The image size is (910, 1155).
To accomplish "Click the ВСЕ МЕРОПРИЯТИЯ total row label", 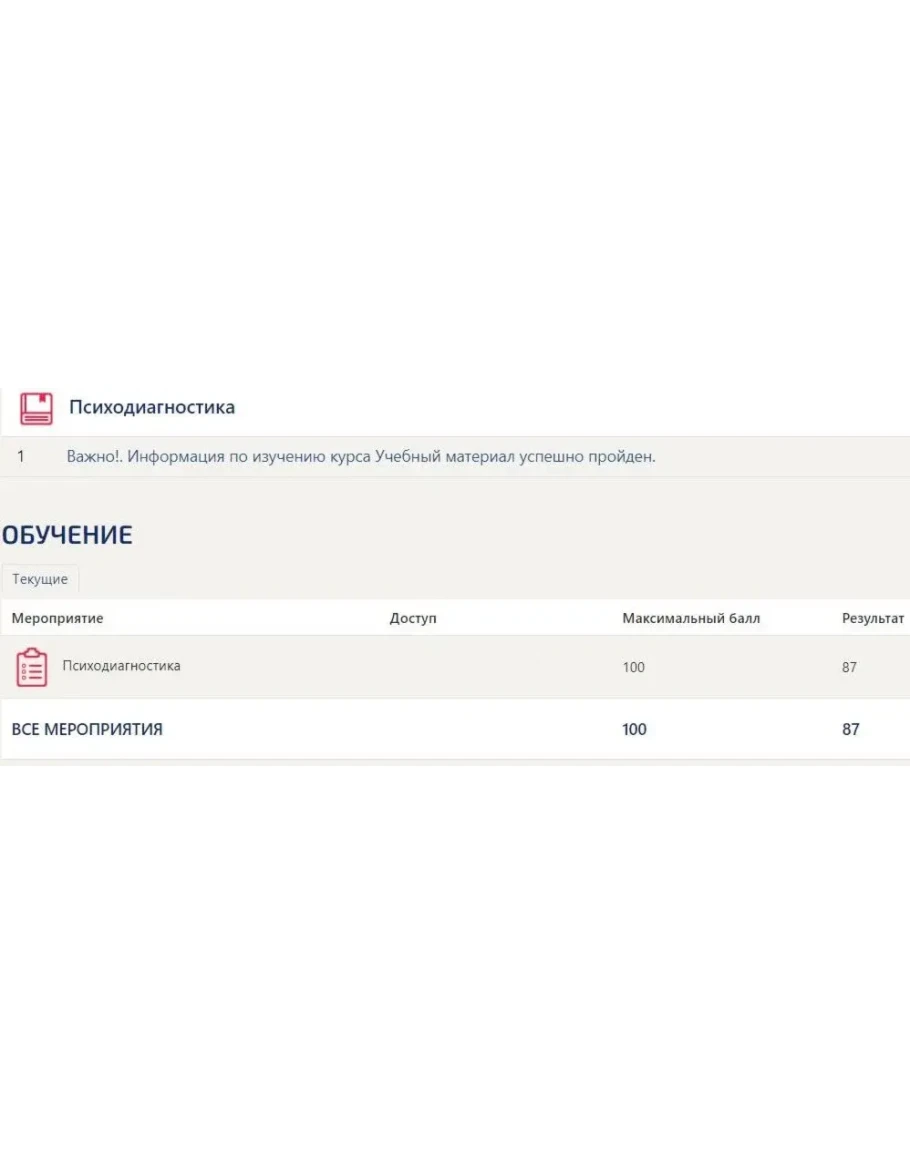I will click(x=87, y=730).
